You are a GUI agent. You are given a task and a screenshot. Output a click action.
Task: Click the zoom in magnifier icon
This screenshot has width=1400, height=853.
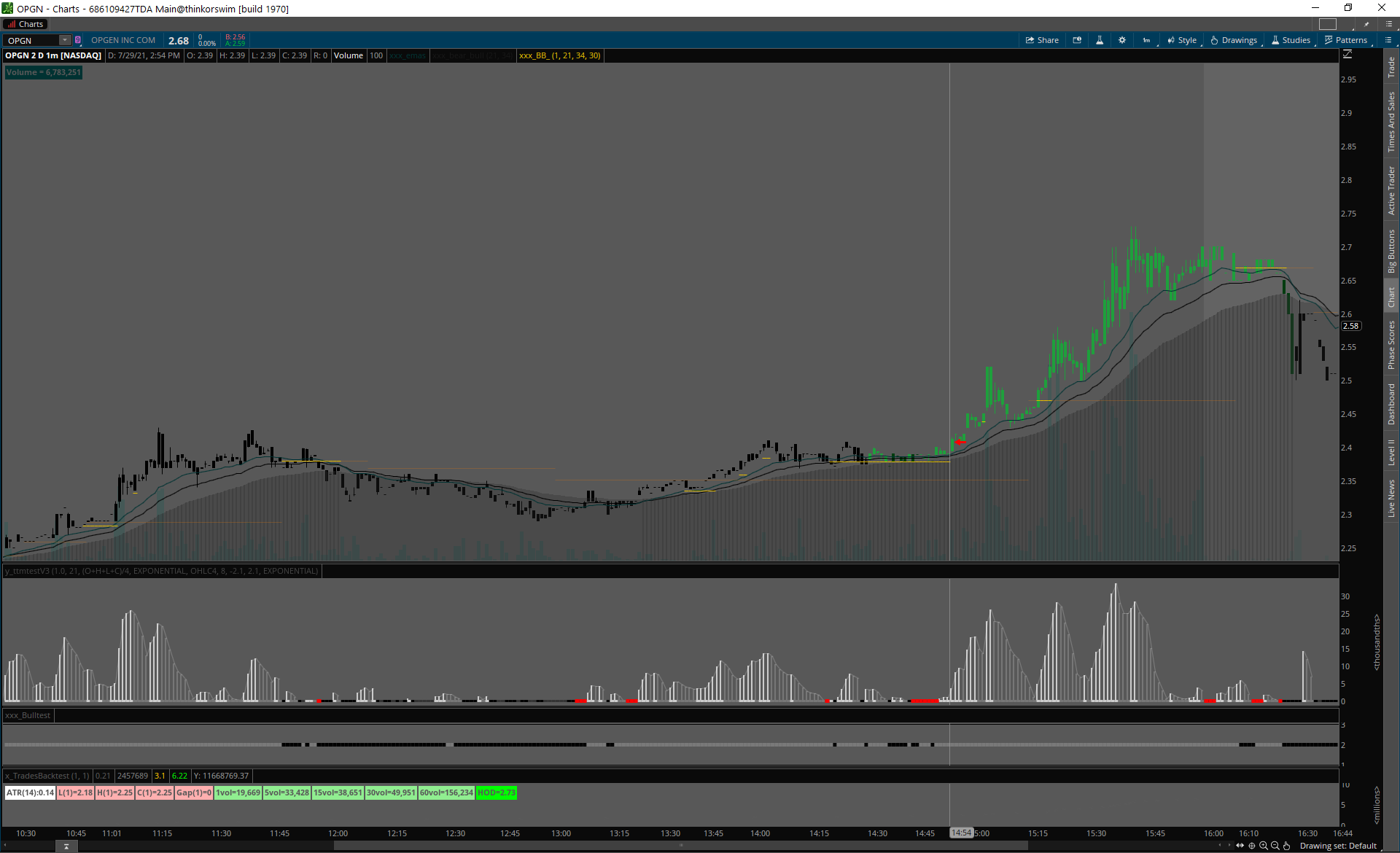coord(1264,846)
